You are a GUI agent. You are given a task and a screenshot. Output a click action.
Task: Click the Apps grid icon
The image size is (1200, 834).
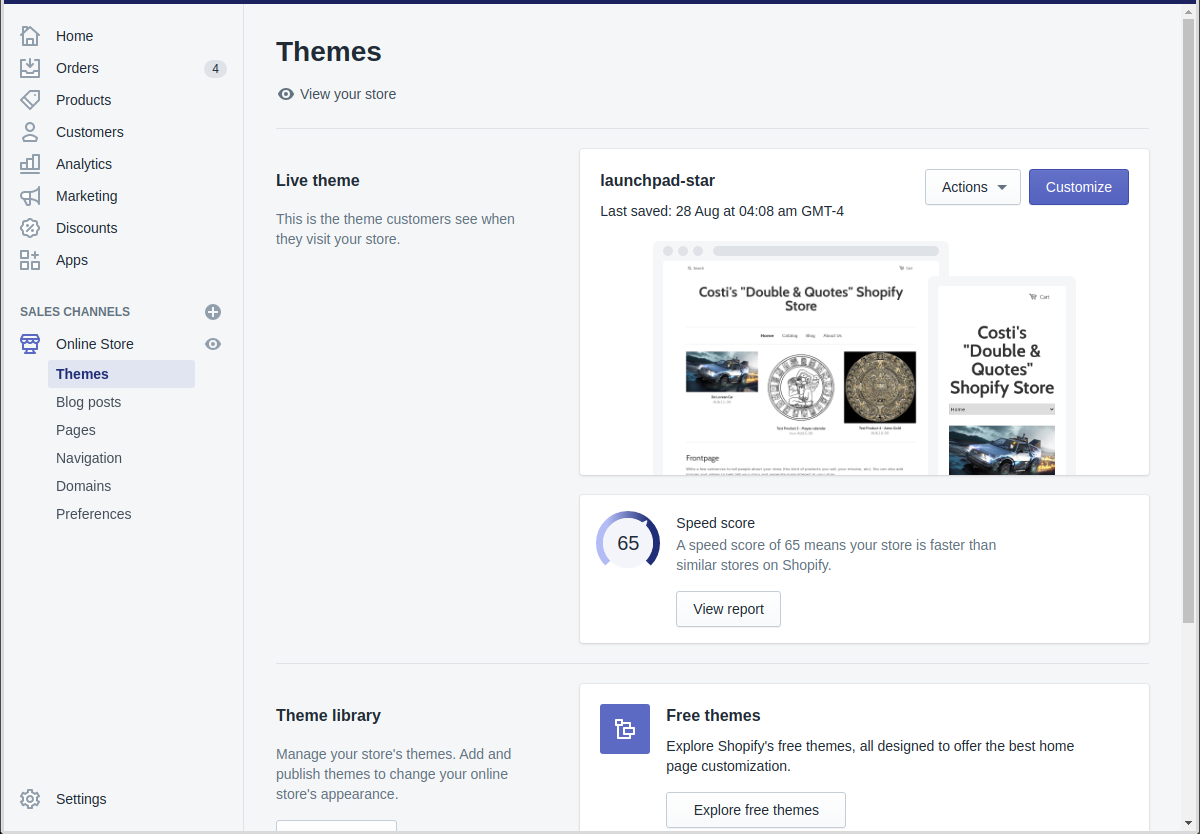point(30,260)
